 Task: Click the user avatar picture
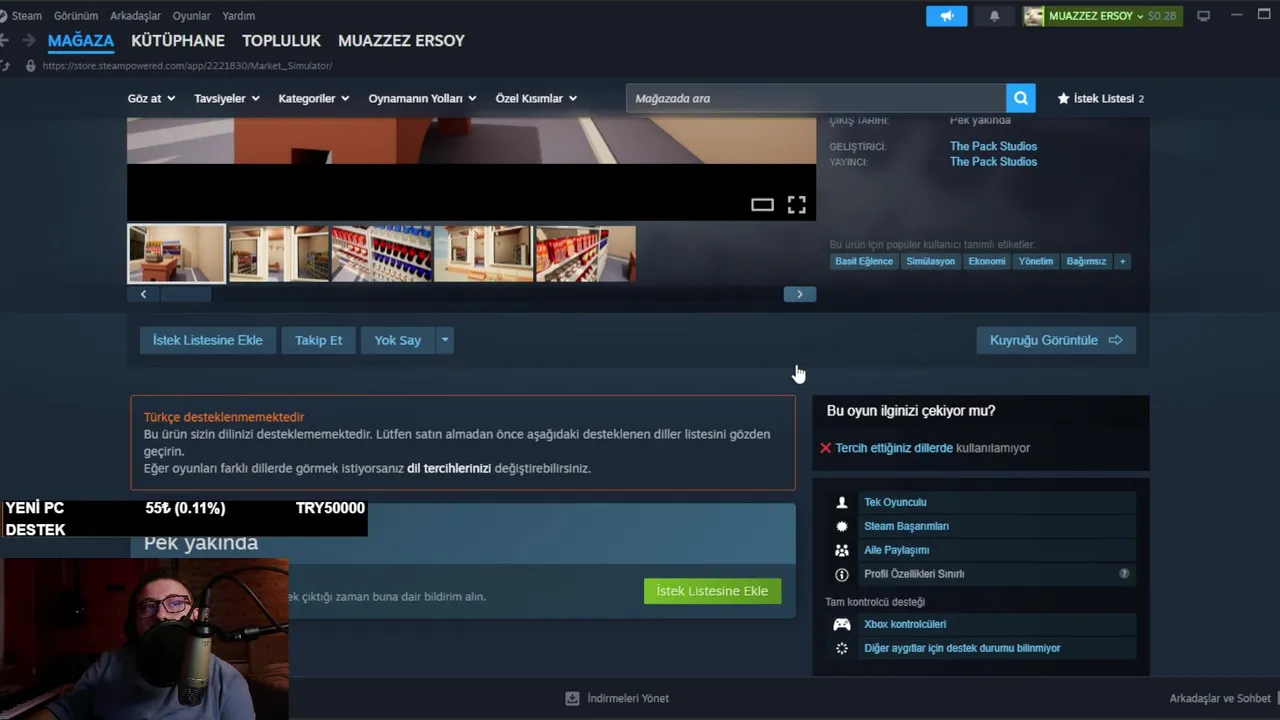point(1034,16)
